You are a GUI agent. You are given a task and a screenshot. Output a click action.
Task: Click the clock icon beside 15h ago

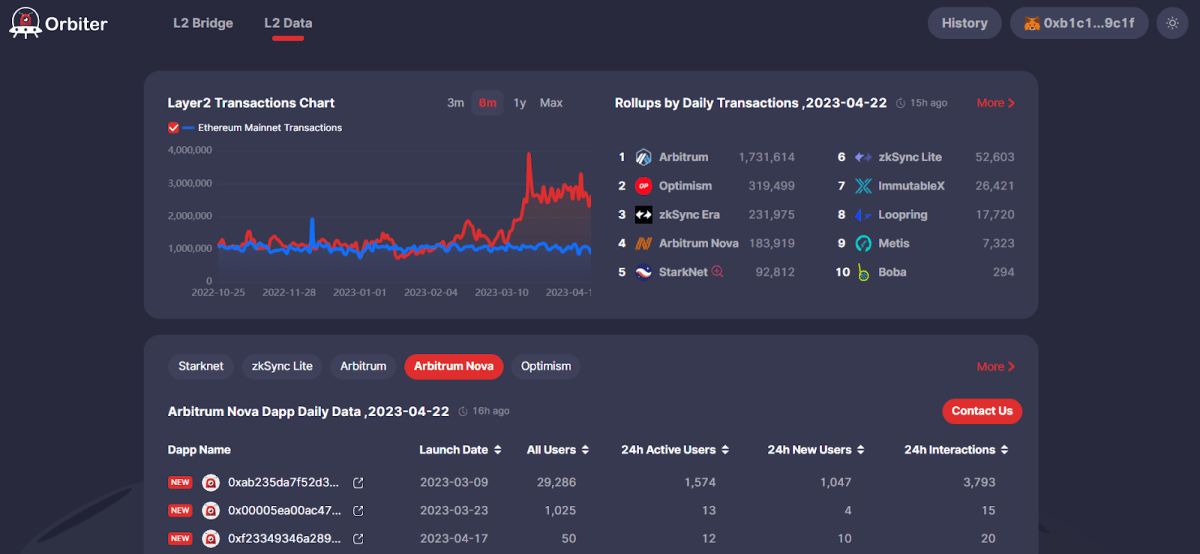tap(900, 103)
